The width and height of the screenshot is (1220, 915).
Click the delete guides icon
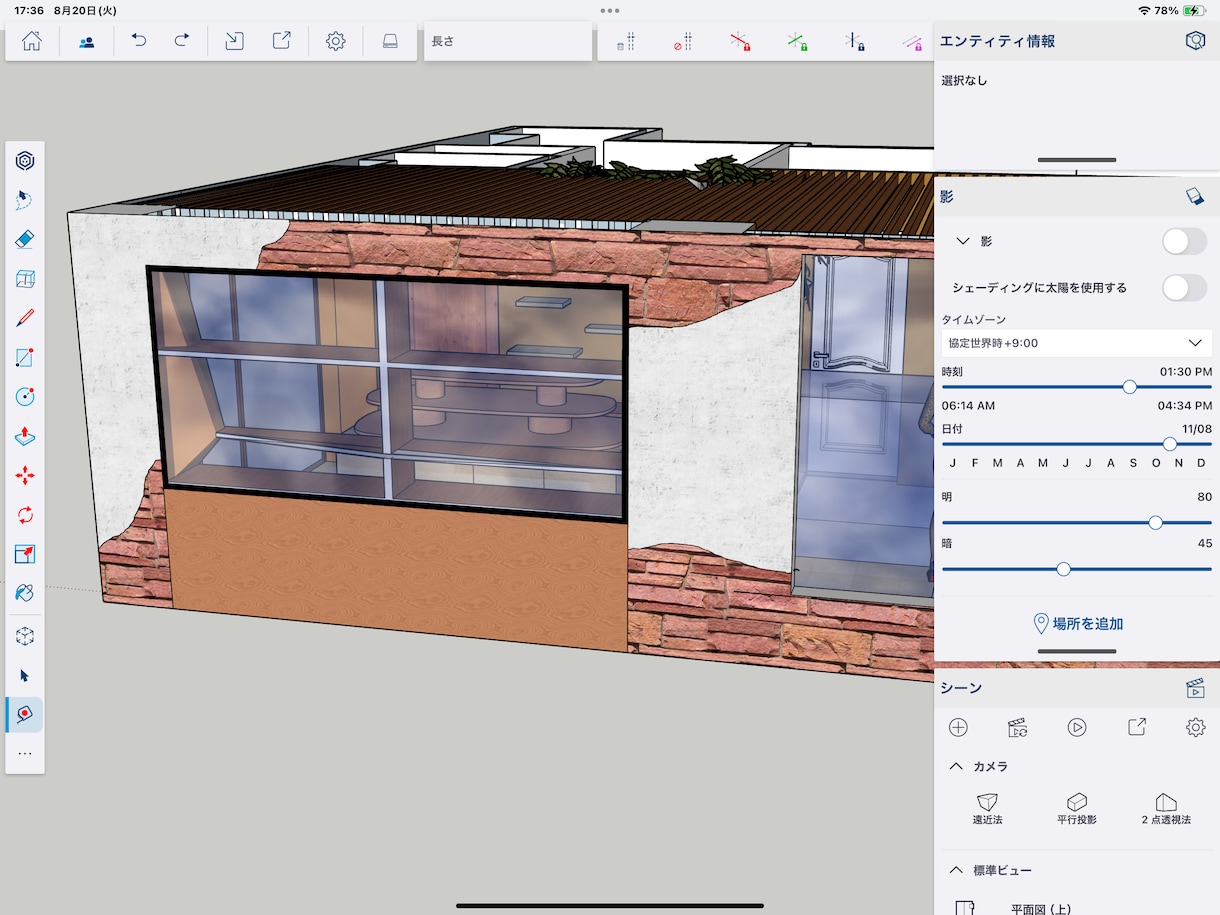[626, 41]
